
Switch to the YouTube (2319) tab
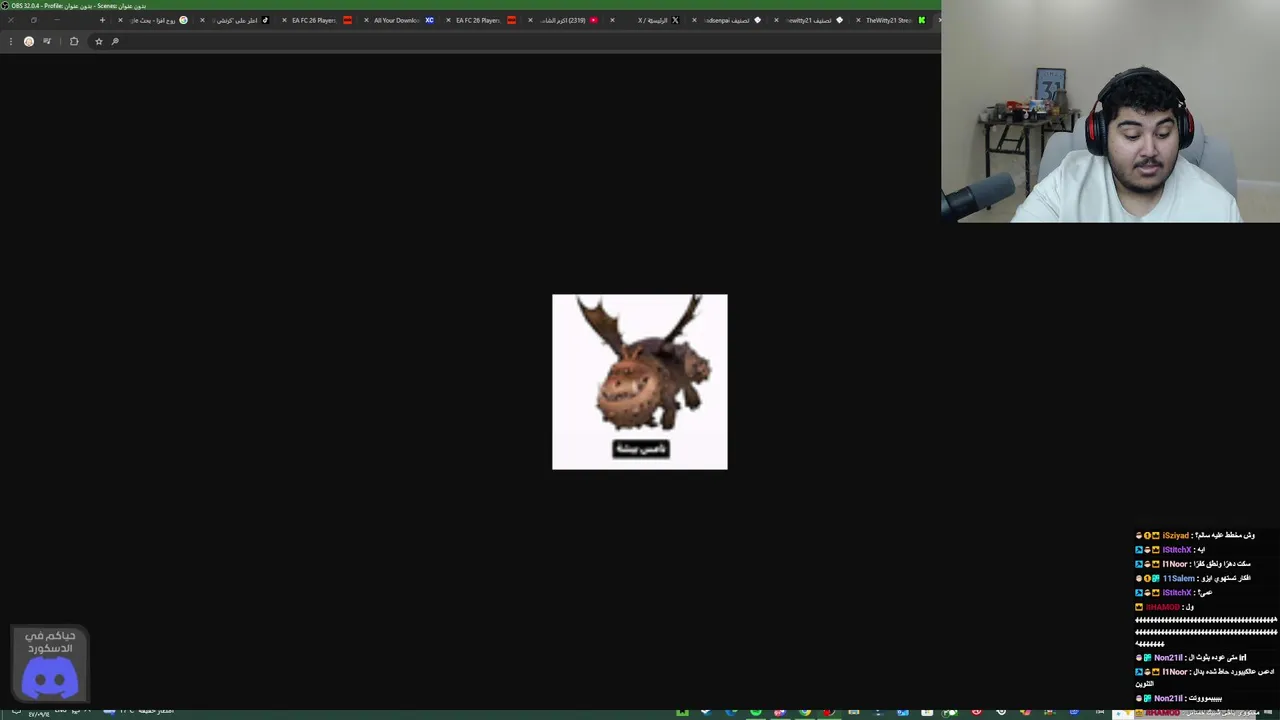tap(565, 20)
